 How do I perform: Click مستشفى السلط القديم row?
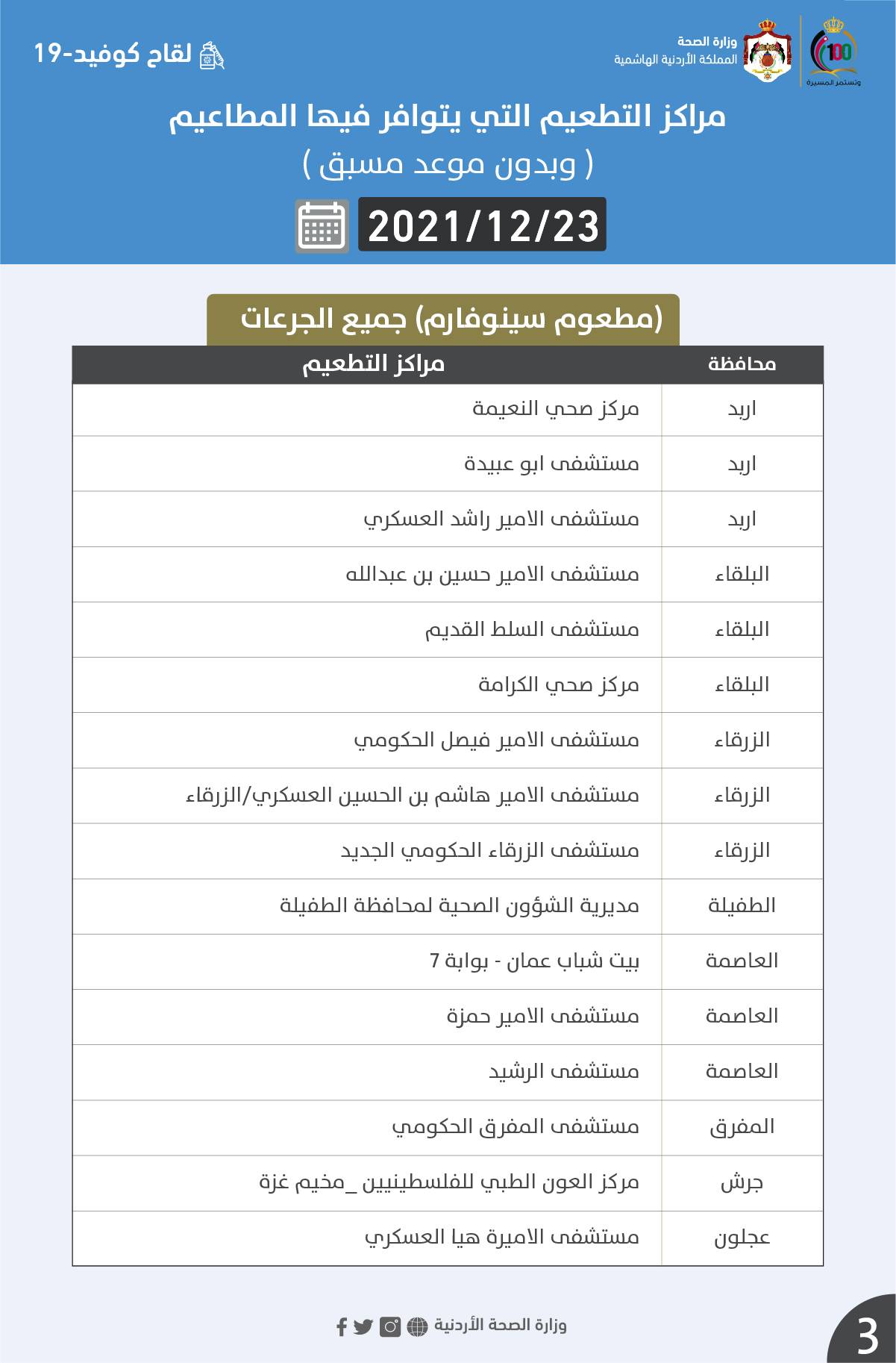click(532, 629)
